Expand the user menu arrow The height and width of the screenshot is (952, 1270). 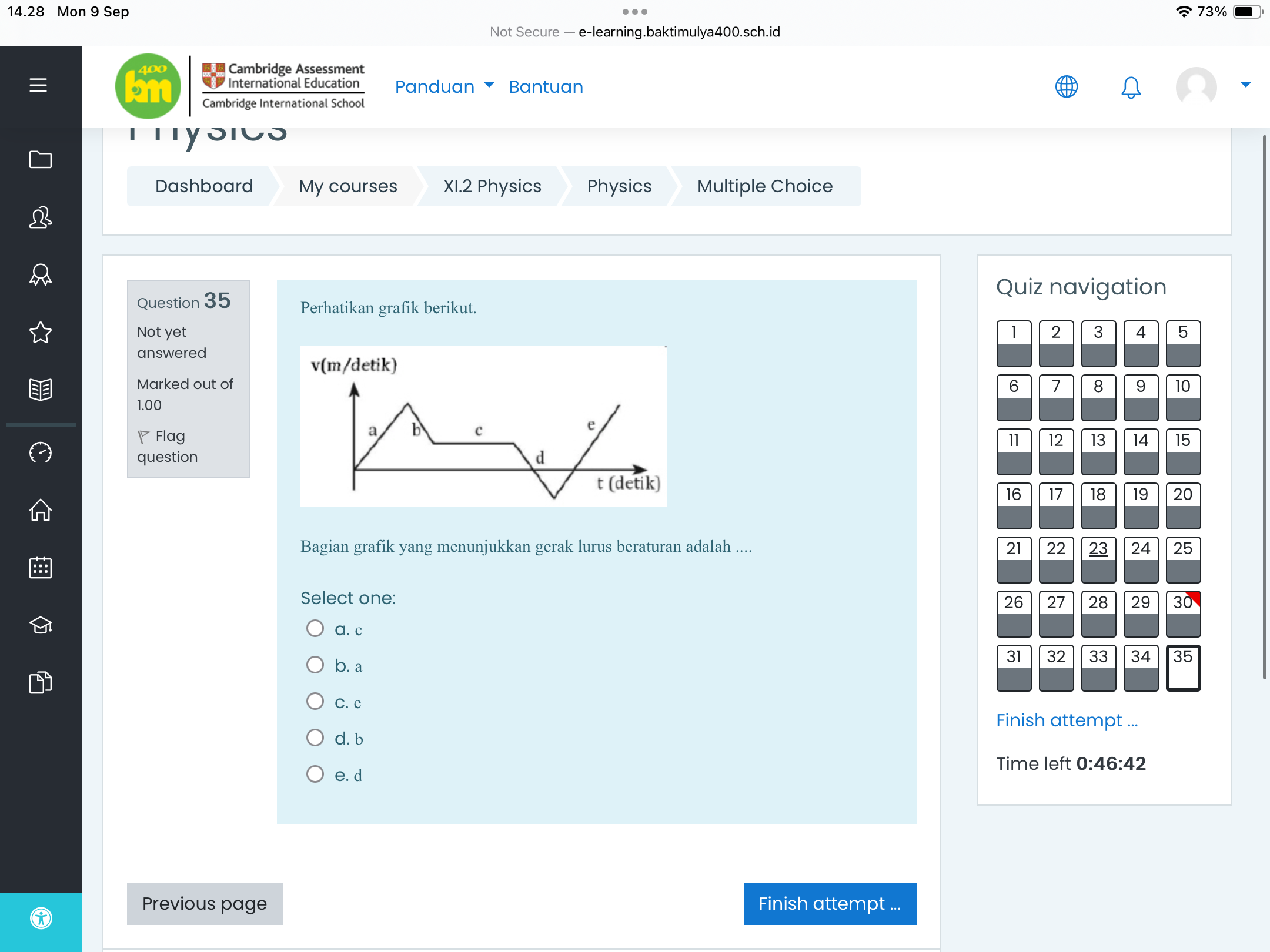coord(1245,85)
